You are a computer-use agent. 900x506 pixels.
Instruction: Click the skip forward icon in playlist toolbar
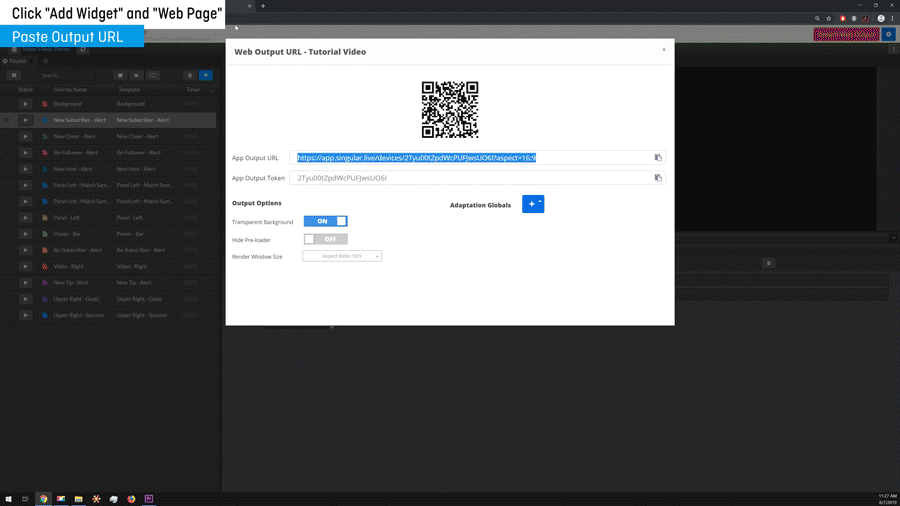coord(136,75)
